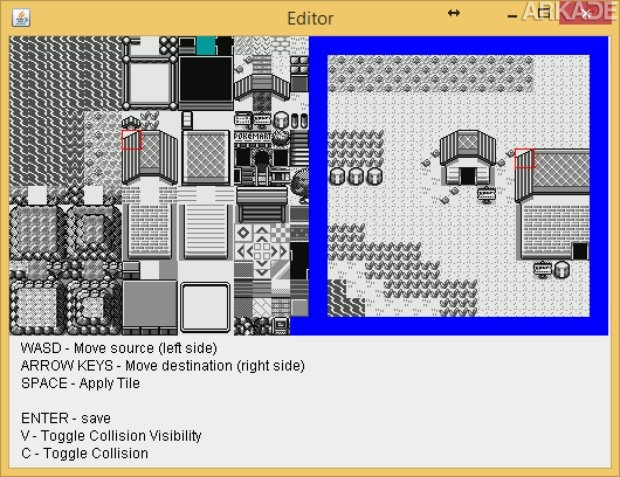Minimize the Editor window
620x477 pixels.
point(512,16)
